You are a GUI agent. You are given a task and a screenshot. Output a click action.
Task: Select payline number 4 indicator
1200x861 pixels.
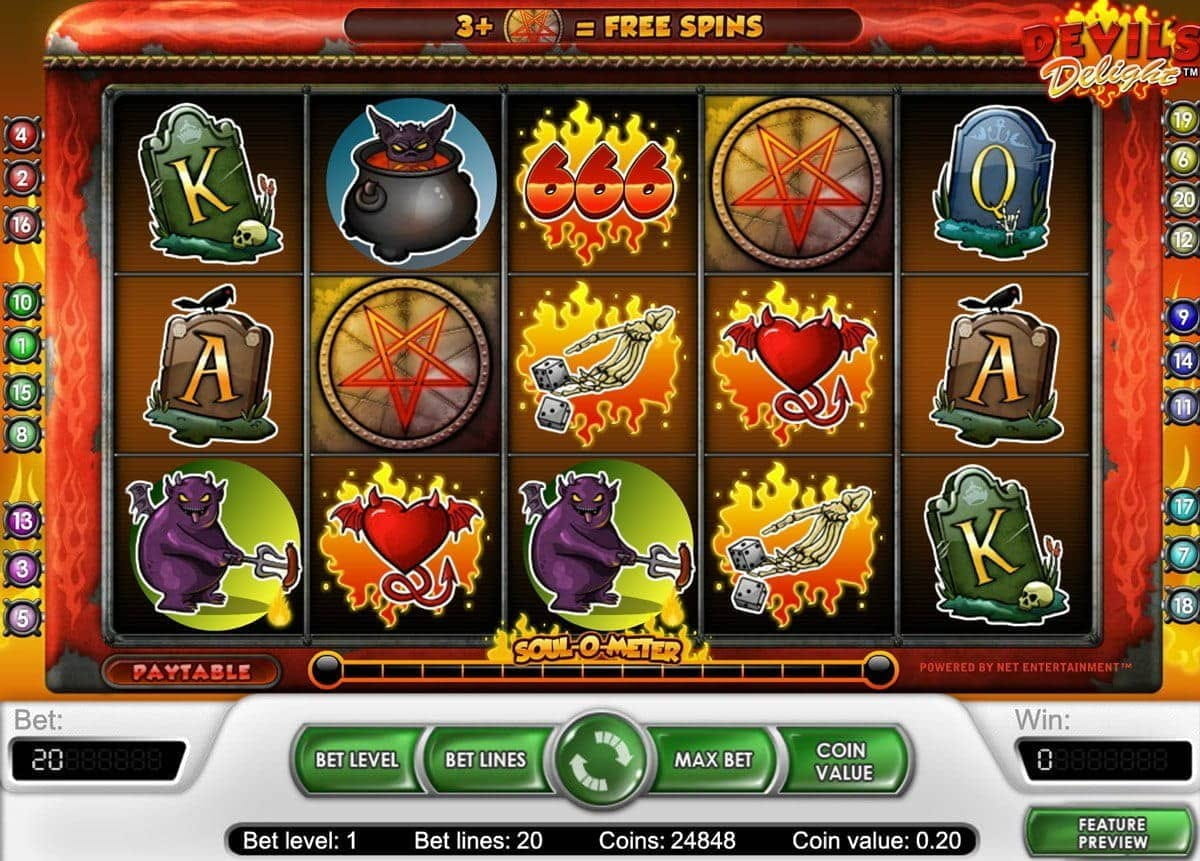pos(22,133)
